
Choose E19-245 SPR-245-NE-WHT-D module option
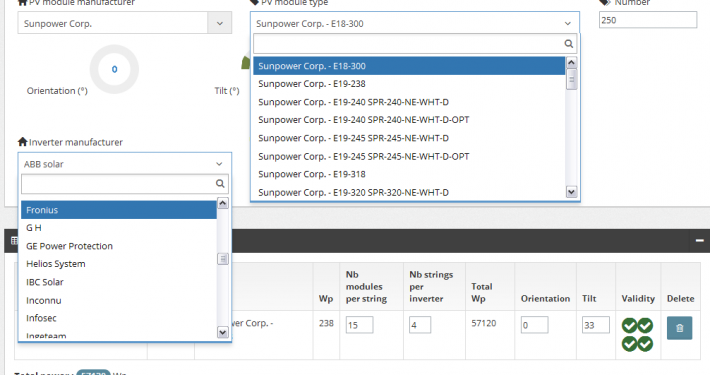[x=409, y=138]
